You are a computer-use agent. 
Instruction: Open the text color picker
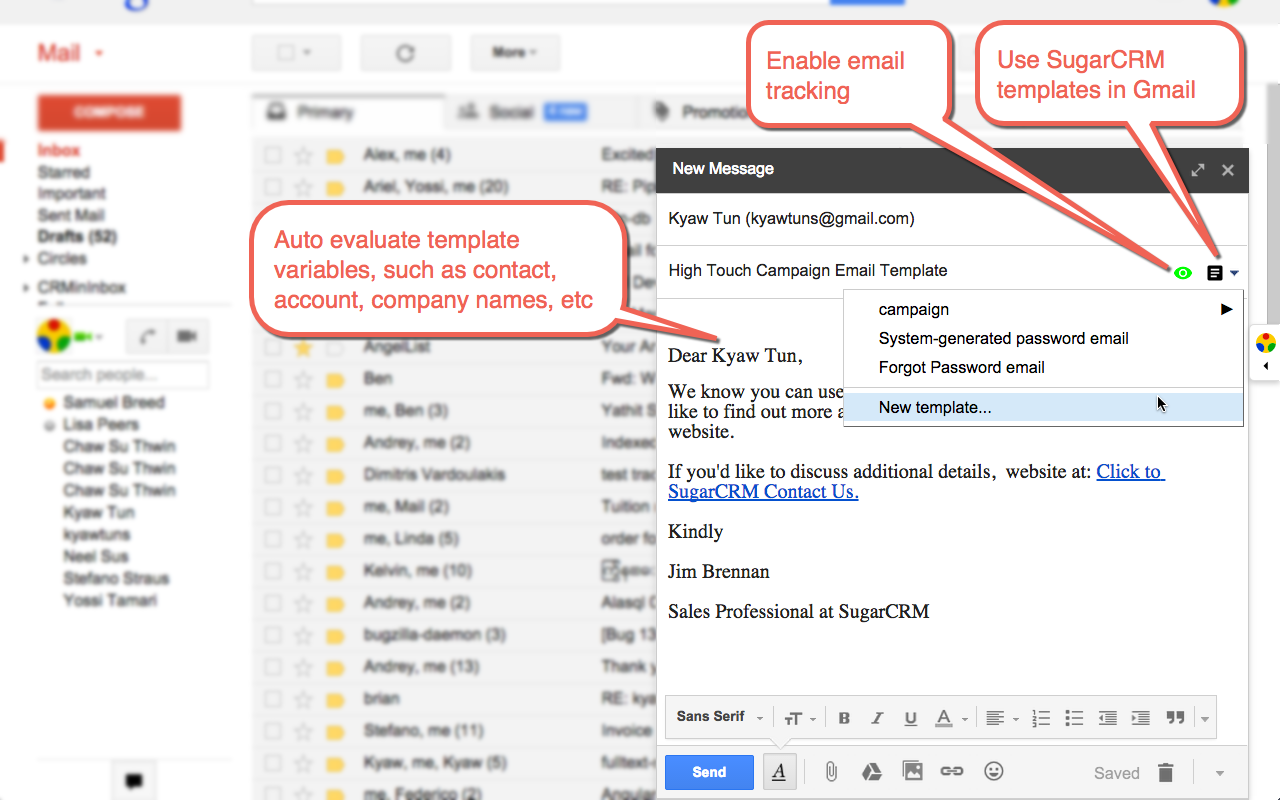pyautogui.click(x=950, y=718)
